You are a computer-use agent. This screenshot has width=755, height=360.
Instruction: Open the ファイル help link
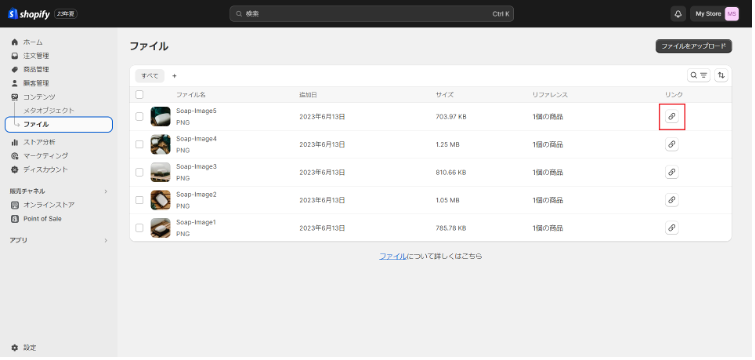tap(392, 257)
